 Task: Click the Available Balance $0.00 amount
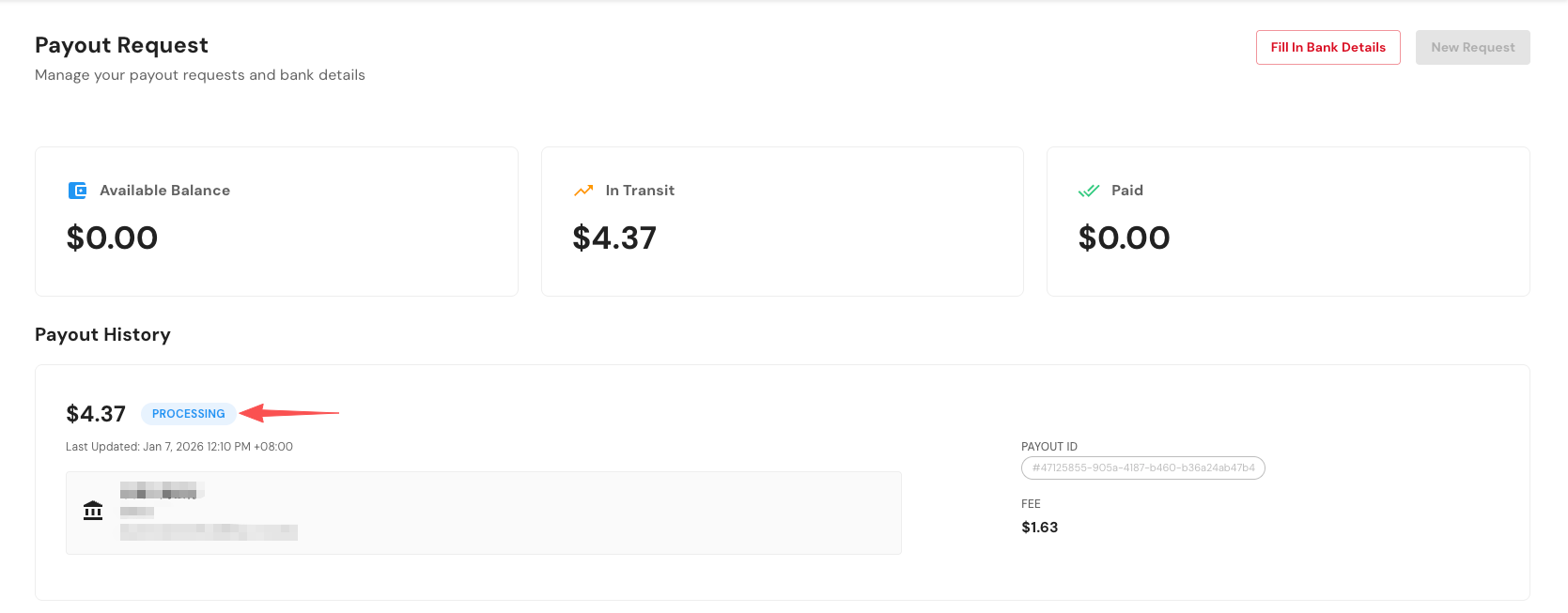click(112, 238)
